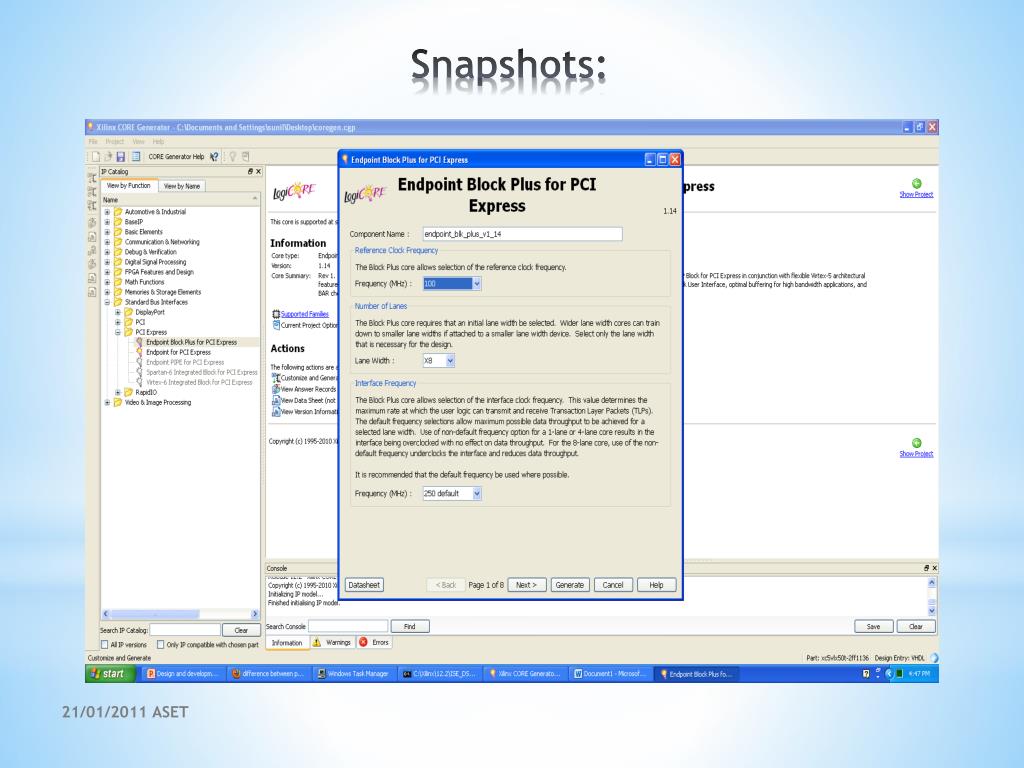The height and width of the screenshot is (768, 1024).
Task: Select the console Information tab
Action: (x=287, y=643)
